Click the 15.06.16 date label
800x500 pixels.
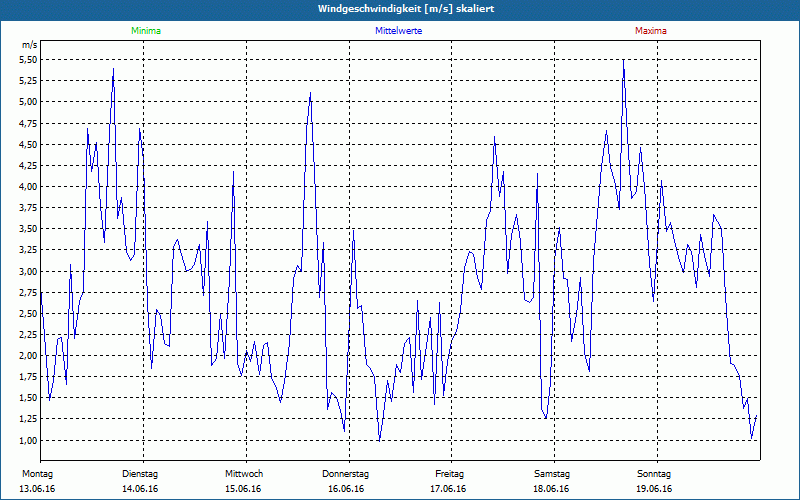243,489
